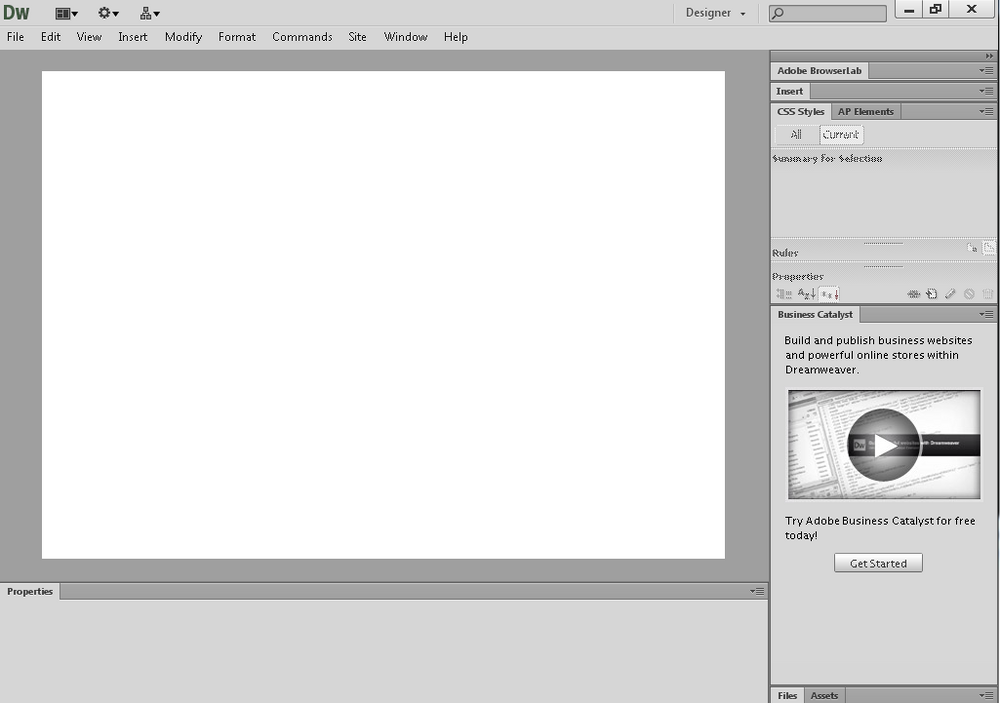Collapse panels to icons using double arrow
The image size is (1000, 703).
[x=989, y=56]
